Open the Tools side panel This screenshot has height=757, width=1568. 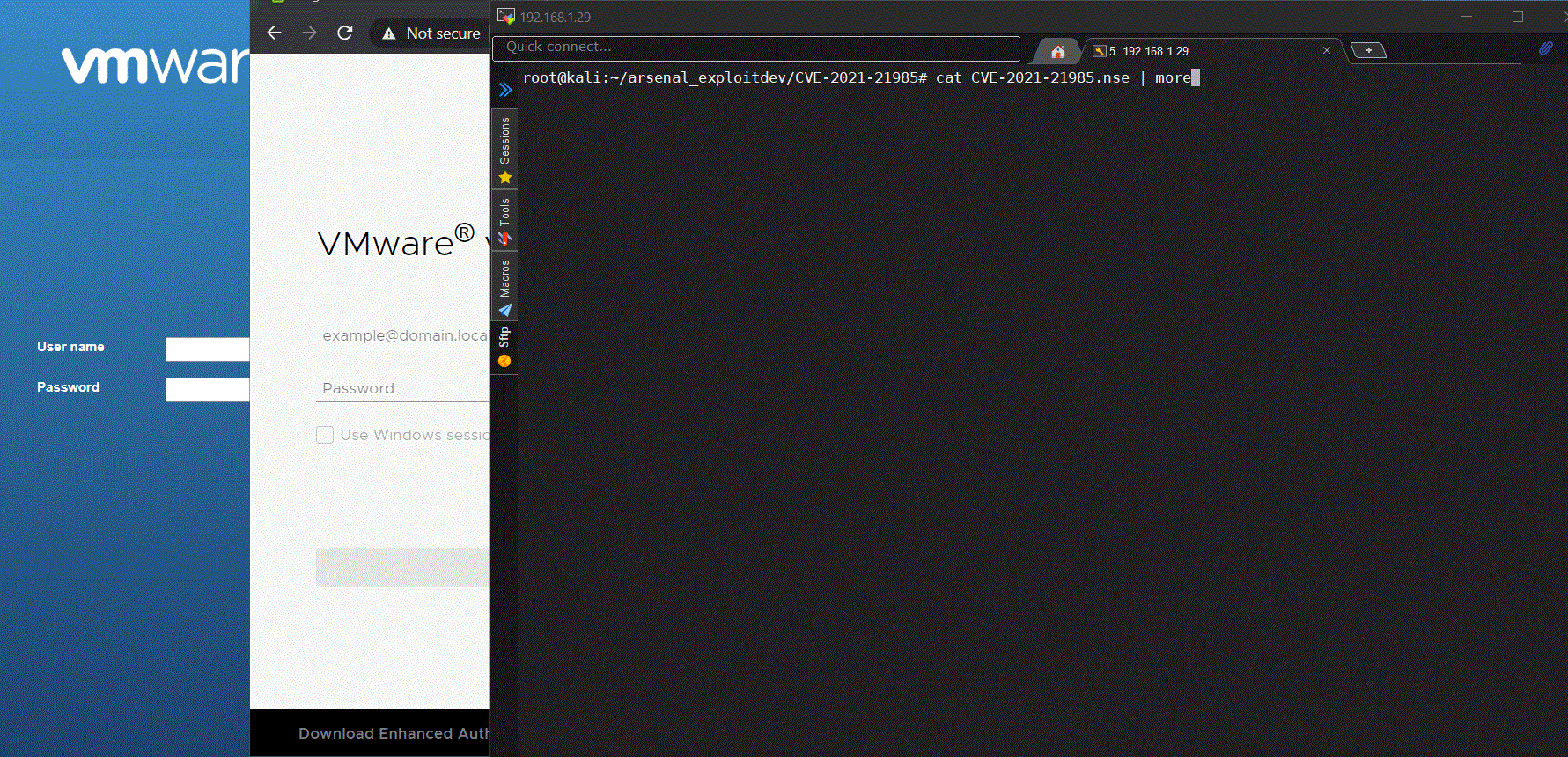click(504, 220)
